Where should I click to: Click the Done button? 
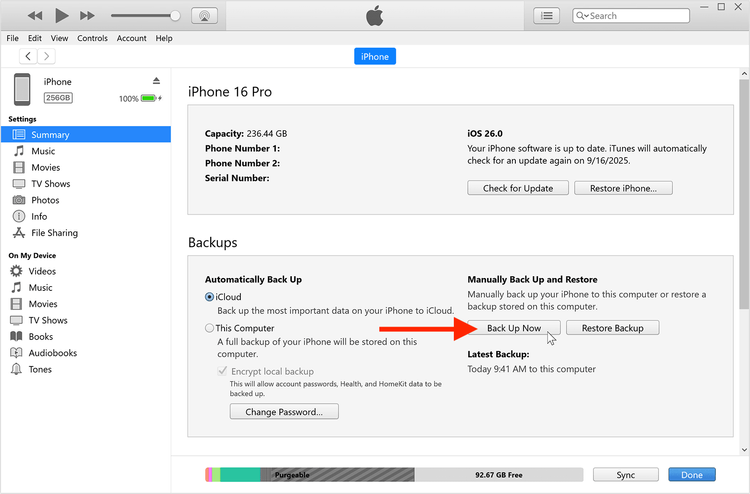pos(692,475)
